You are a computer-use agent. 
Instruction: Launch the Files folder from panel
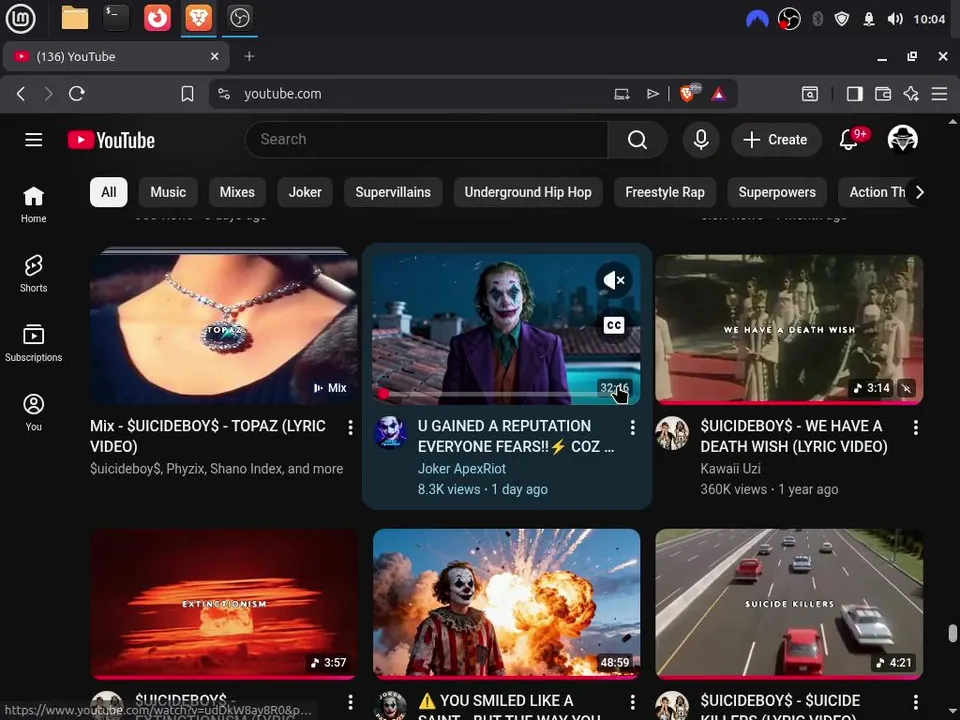tap(75, 18)
